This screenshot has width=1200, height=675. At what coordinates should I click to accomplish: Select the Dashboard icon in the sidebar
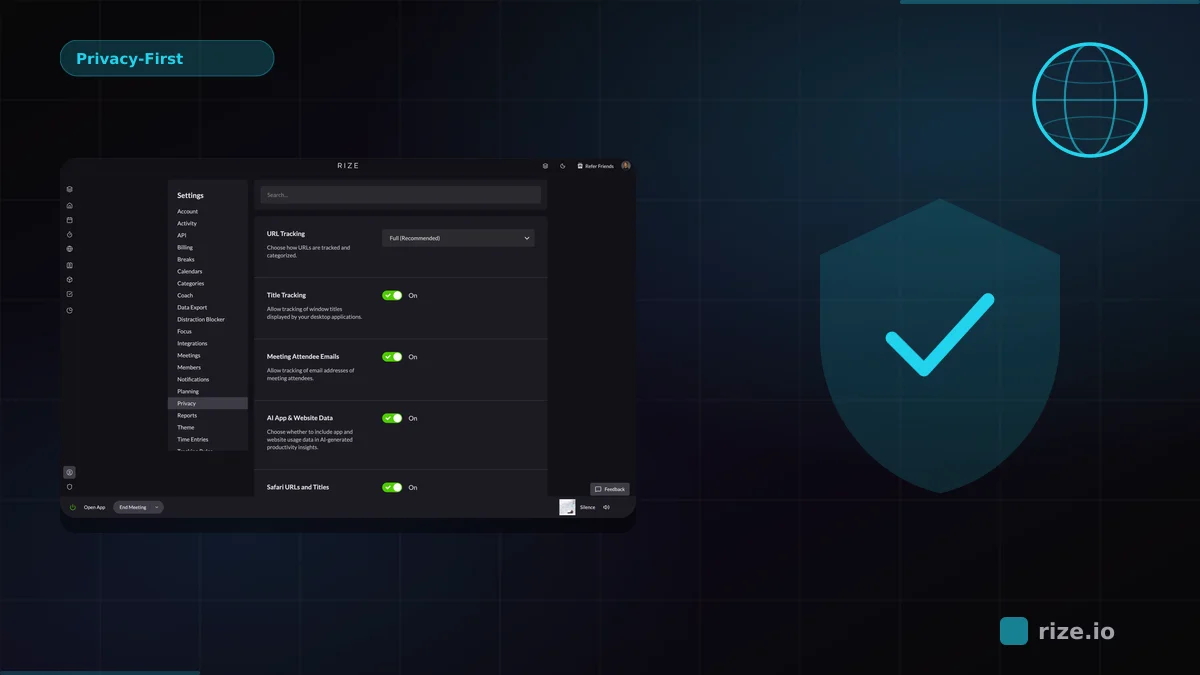tap(69, 188)
